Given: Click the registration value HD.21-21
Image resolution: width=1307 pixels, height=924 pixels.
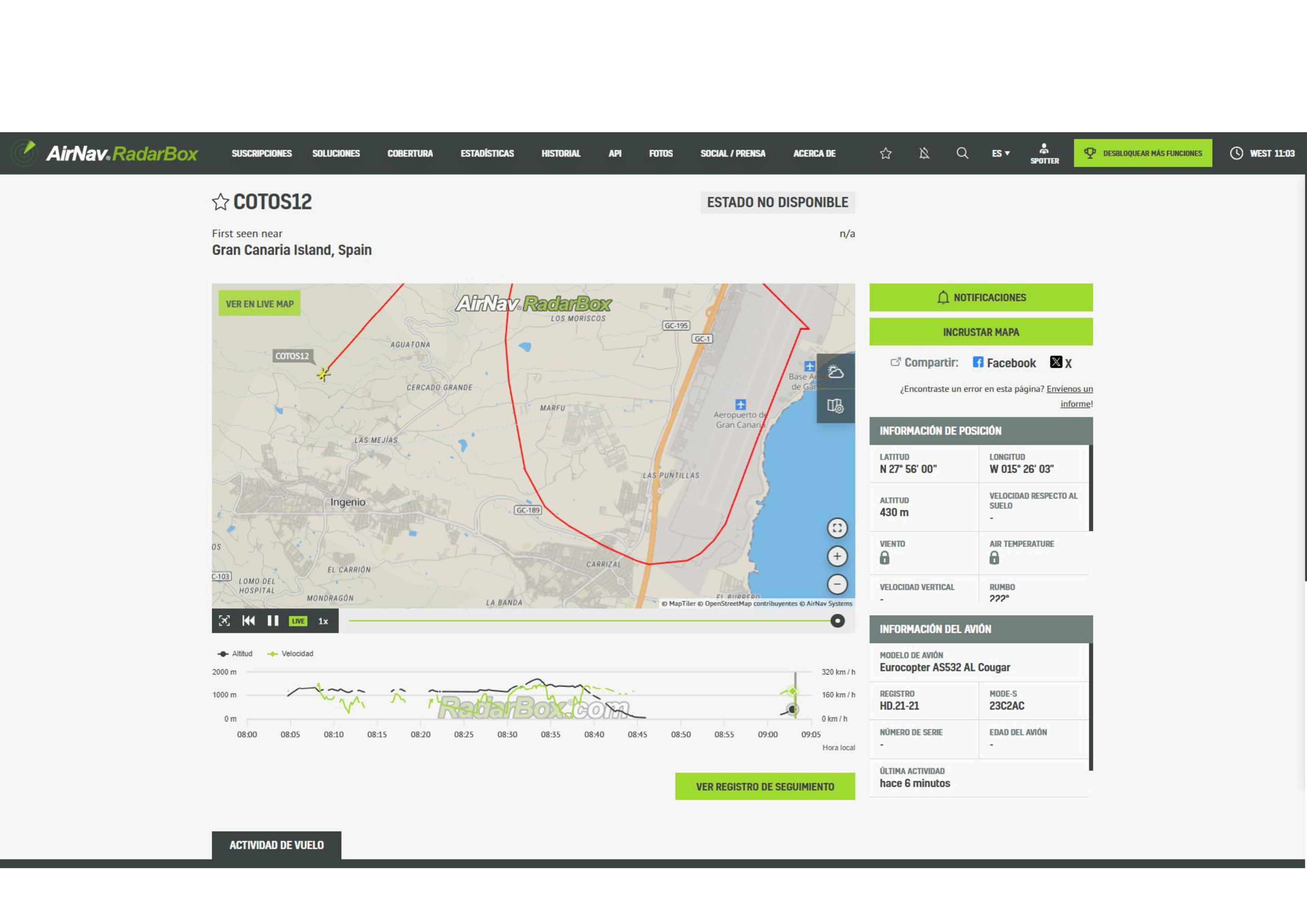Looking at the screenshot, I should [x=899, y=705].
